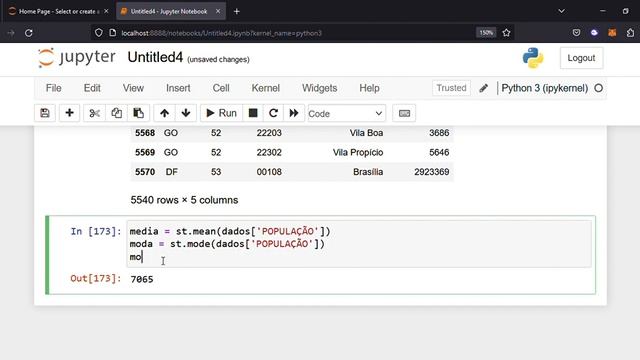Click the 22302 code cell in table
Viewport: 640px width, 360px height.
pos(269,152)
